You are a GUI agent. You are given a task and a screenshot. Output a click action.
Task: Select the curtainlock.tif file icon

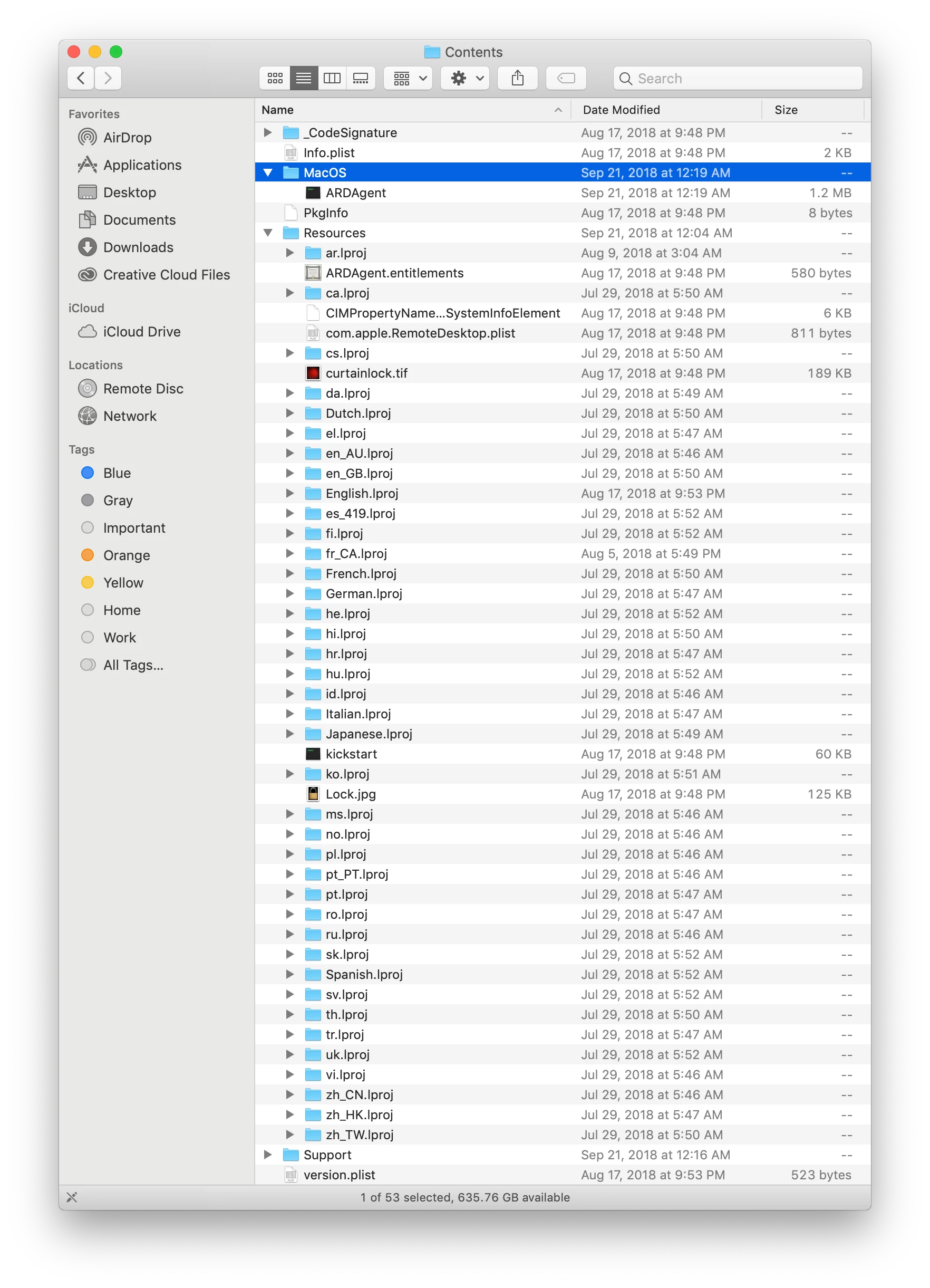click(313, 373)
